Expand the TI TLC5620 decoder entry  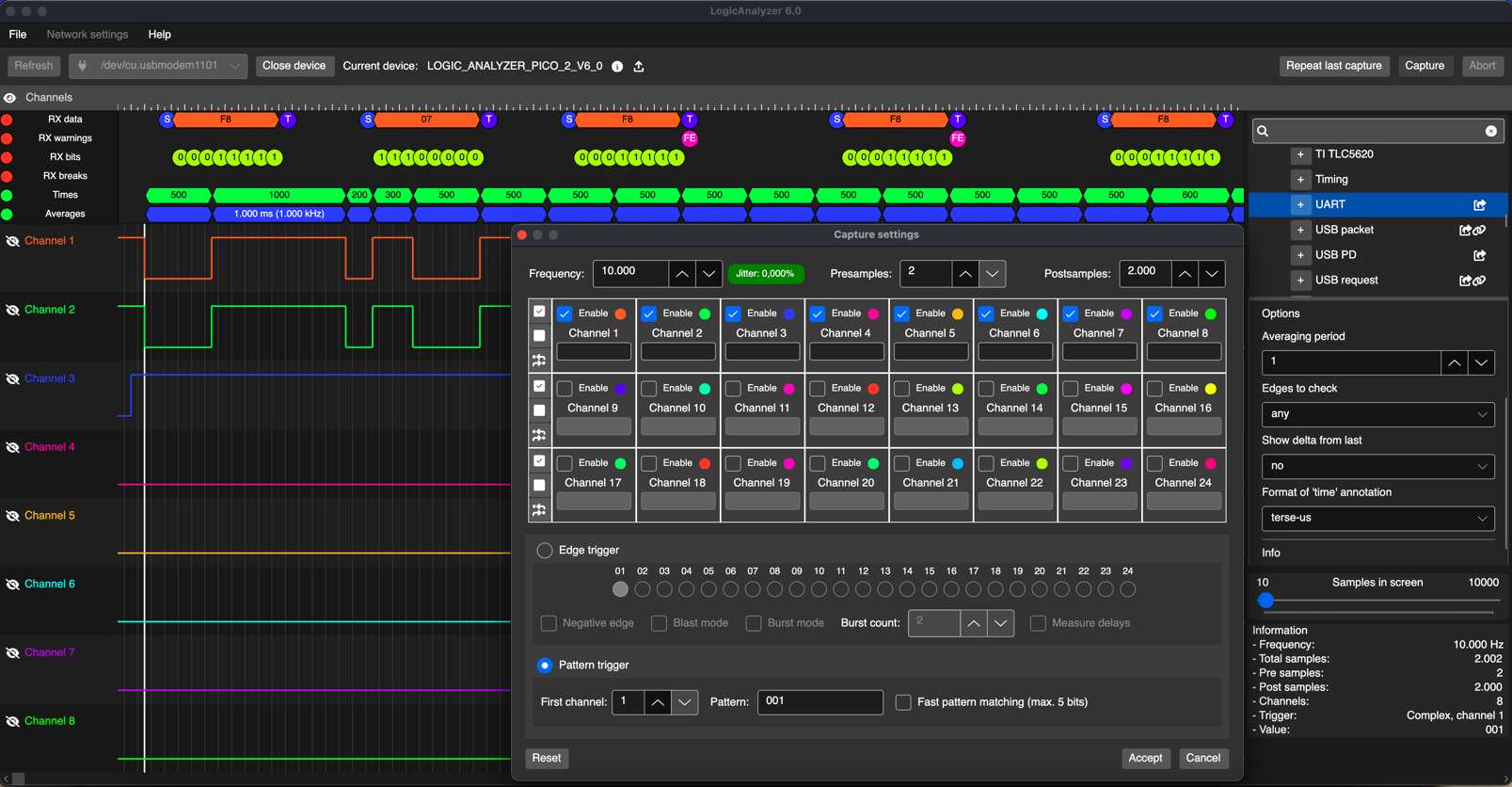tap(1300, 154)
